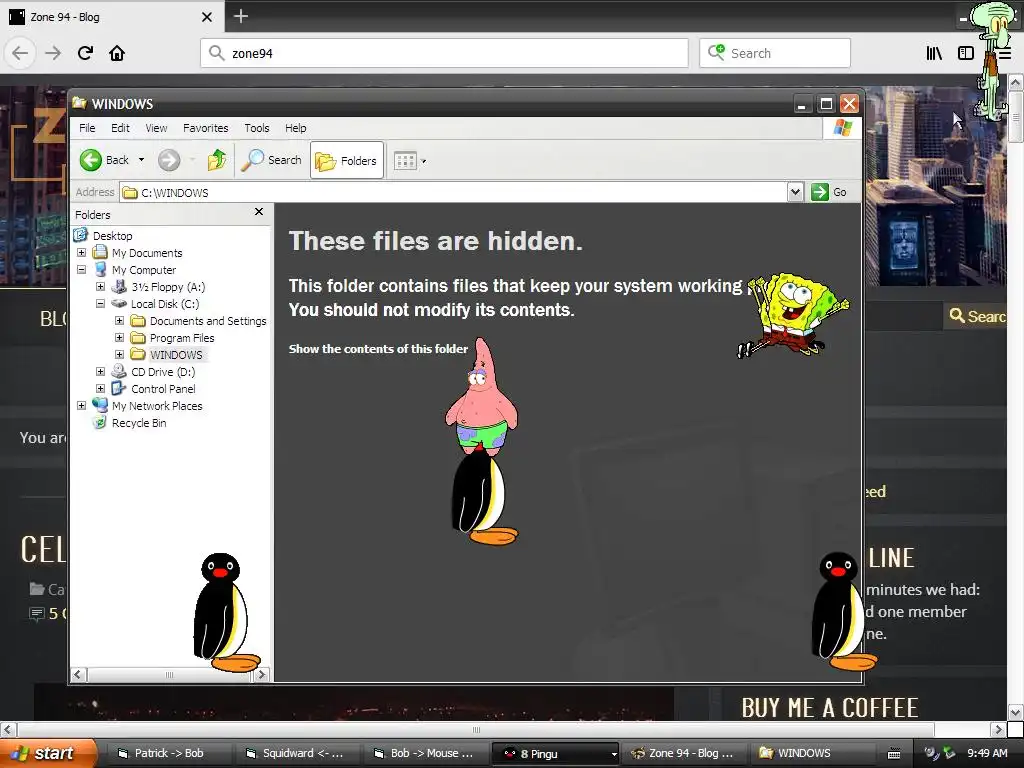Click the Go button next to address bar
The width and height of the screenshot is (1024, 768).
tap(829, 192)
